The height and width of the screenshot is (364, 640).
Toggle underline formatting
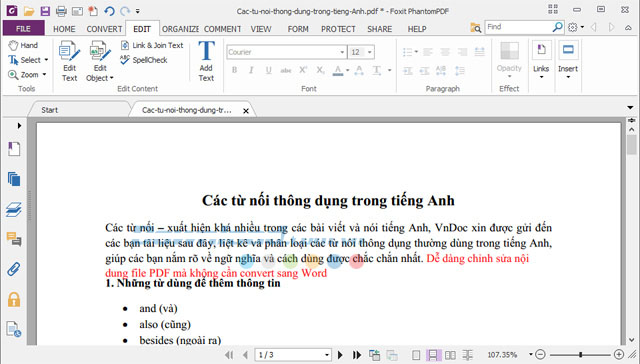coord(269,70)
